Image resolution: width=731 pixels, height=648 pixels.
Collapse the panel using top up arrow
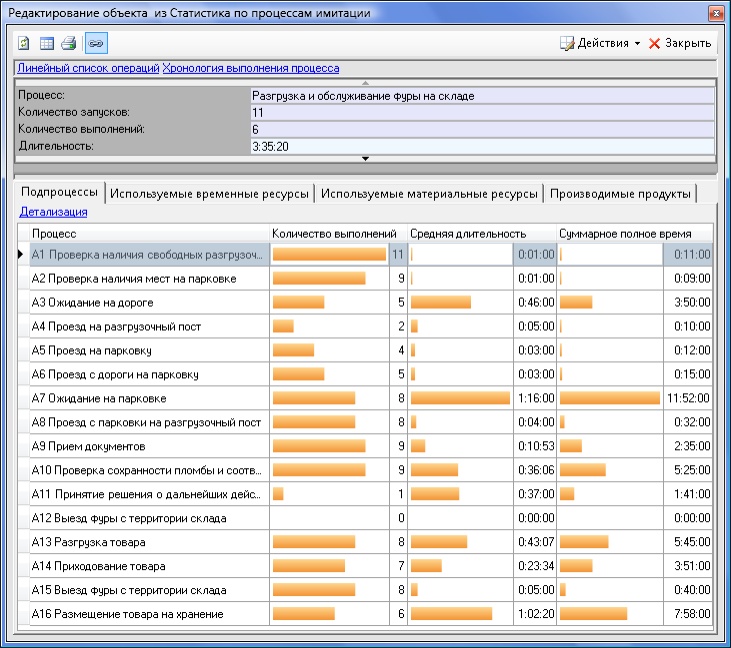click(x=365, y=82)
